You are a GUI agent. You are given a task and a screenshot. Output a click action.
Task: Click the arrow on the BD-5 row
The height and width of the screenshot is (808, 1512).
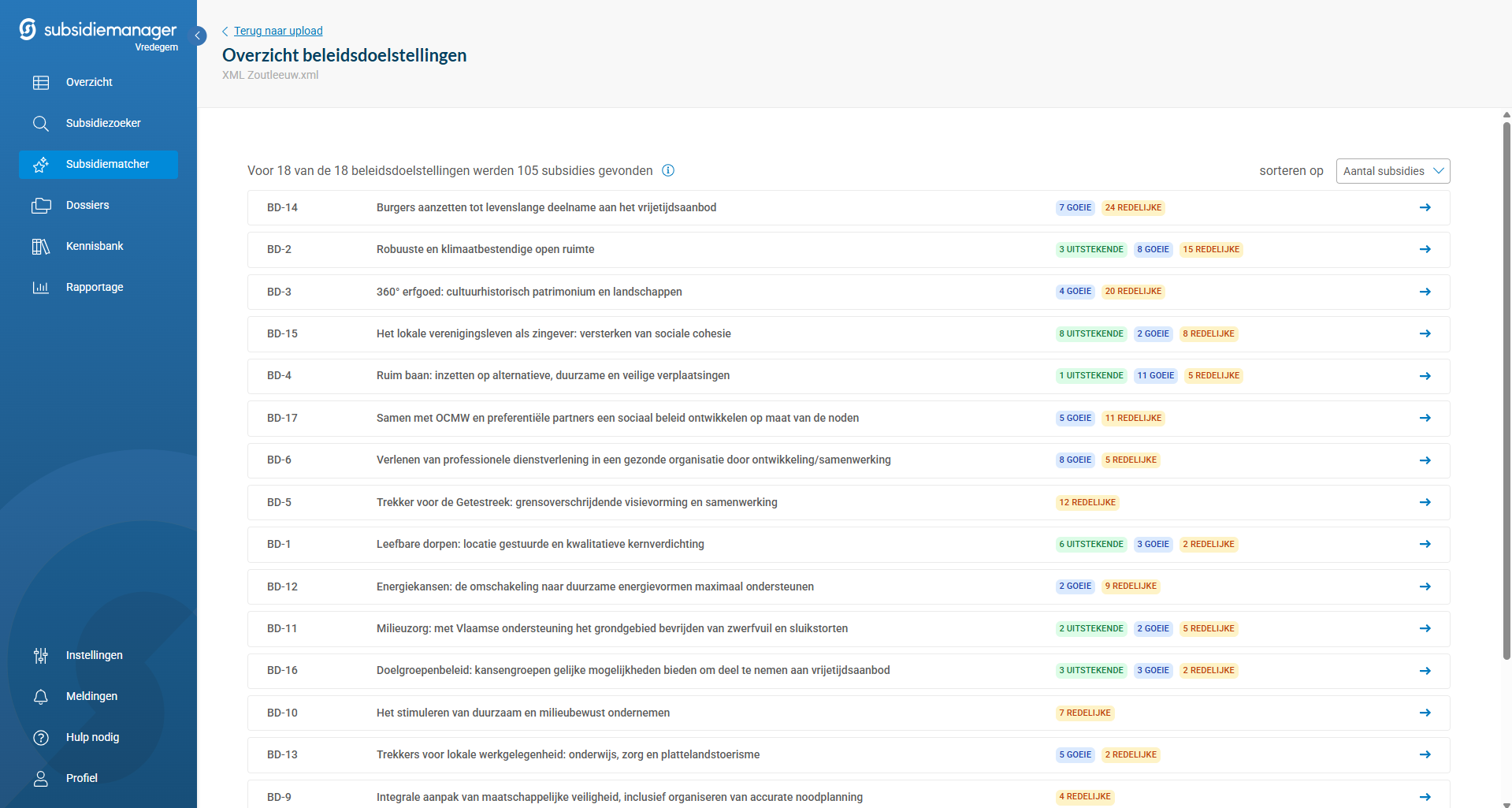1425,502
